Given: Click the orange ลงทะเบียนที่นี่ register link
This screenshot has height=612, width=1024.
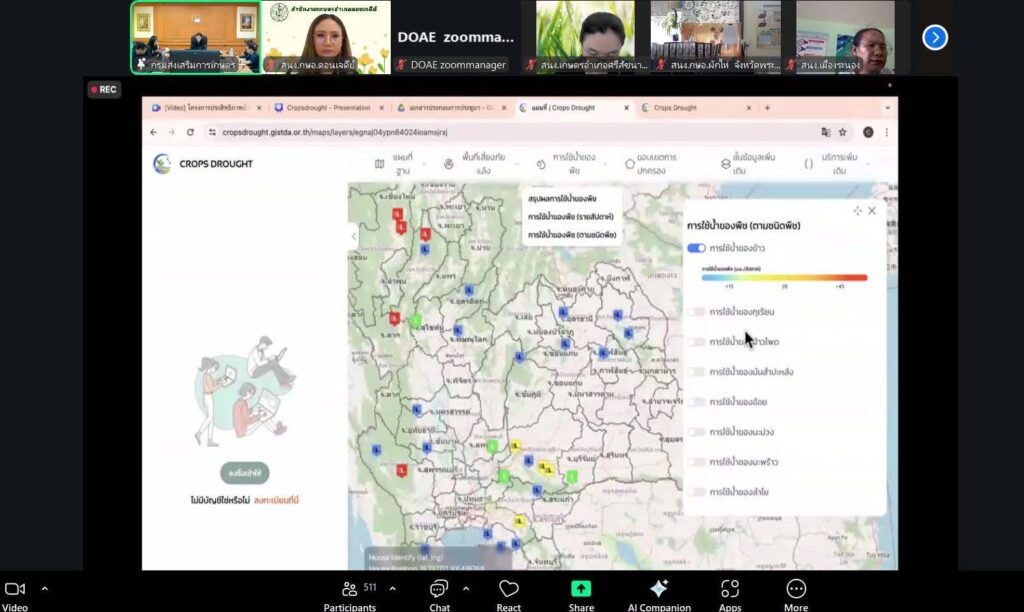Looking at the screenshot, I should click(276, 500).
